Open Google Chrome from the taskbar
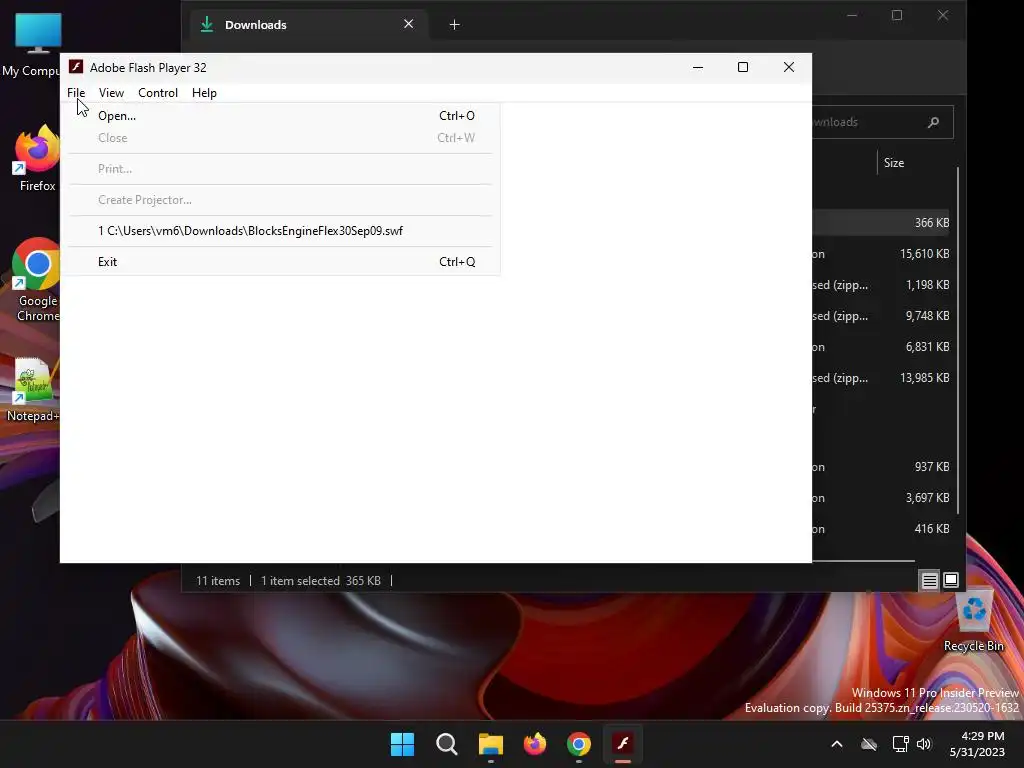 click(579, 744)
